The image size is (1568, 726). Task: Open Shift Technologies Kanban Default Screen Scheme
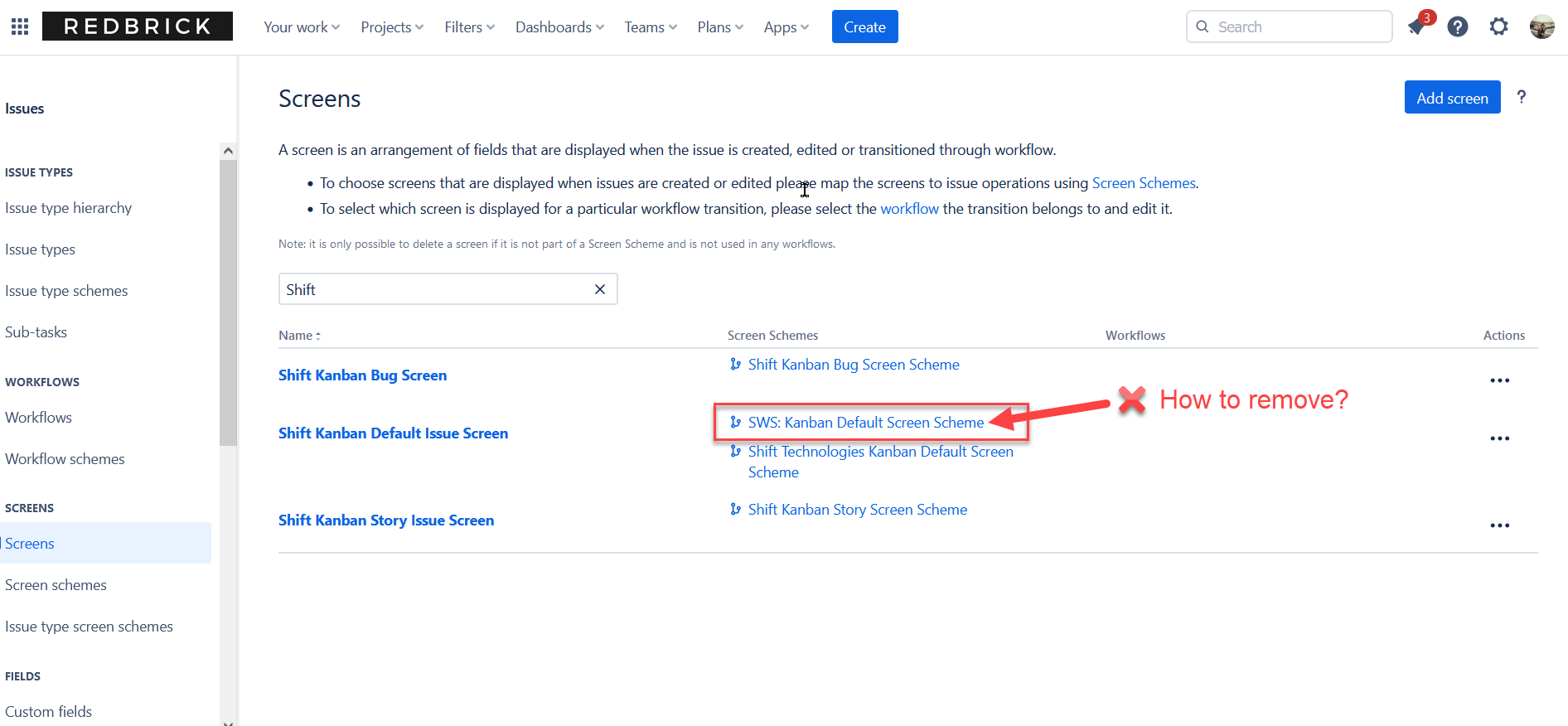880,462
